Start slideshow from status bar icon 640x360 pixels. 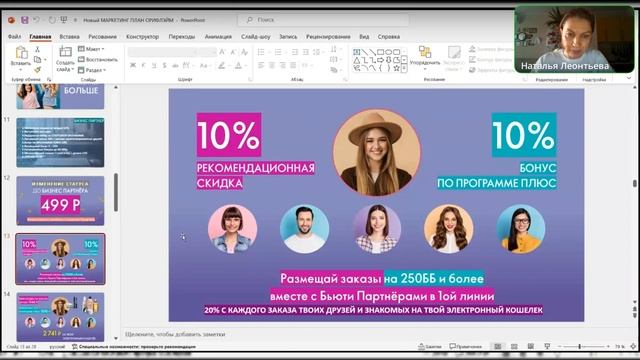547,347
